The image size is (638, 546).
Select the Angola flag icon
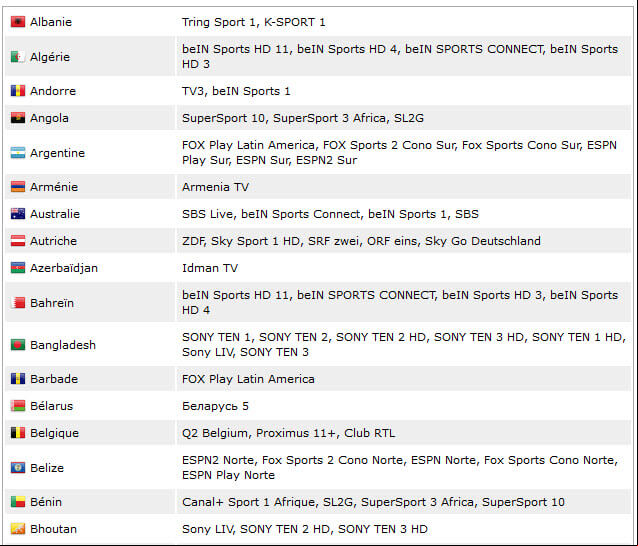[18, 118]
